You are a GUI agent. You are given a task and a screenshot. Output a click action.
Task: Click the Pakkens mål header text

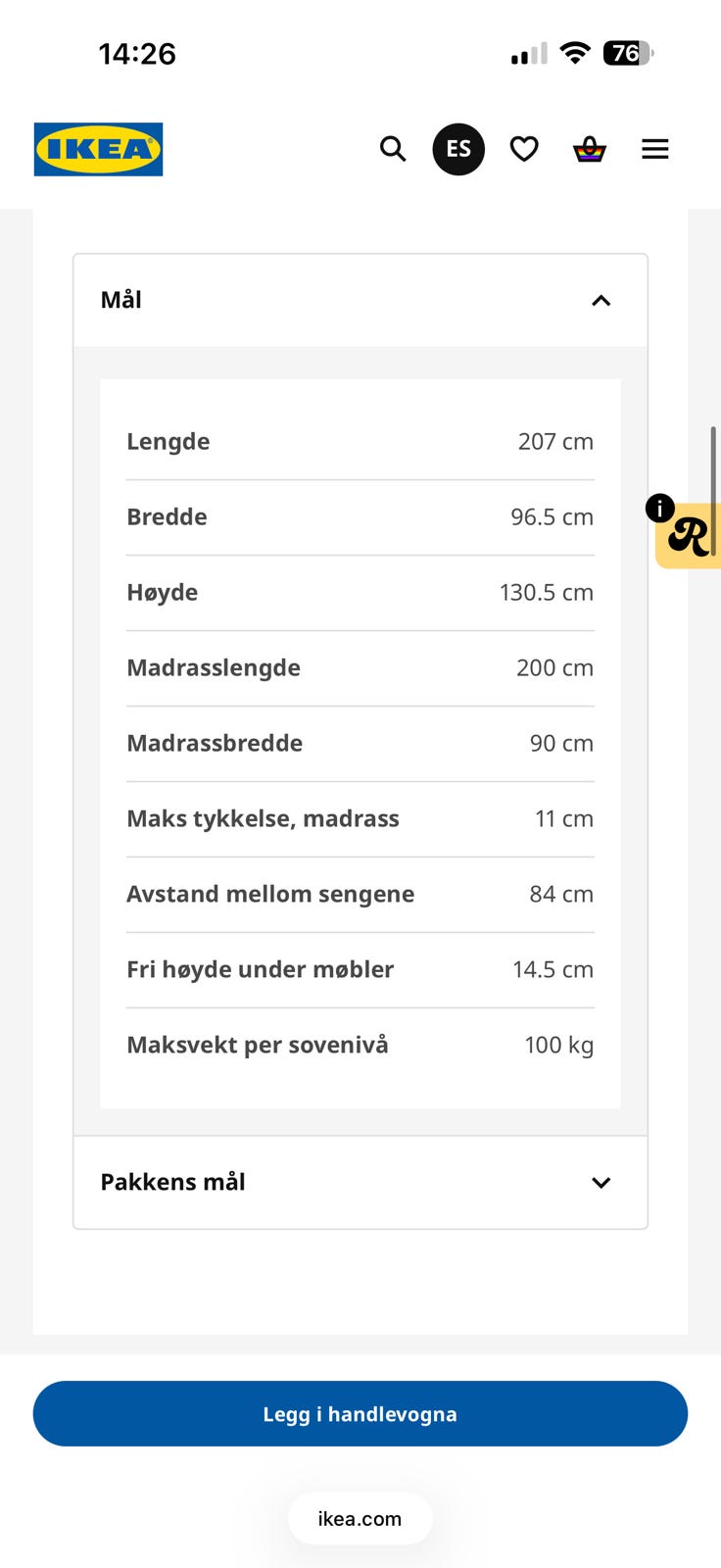click(x=173, y=1182)
